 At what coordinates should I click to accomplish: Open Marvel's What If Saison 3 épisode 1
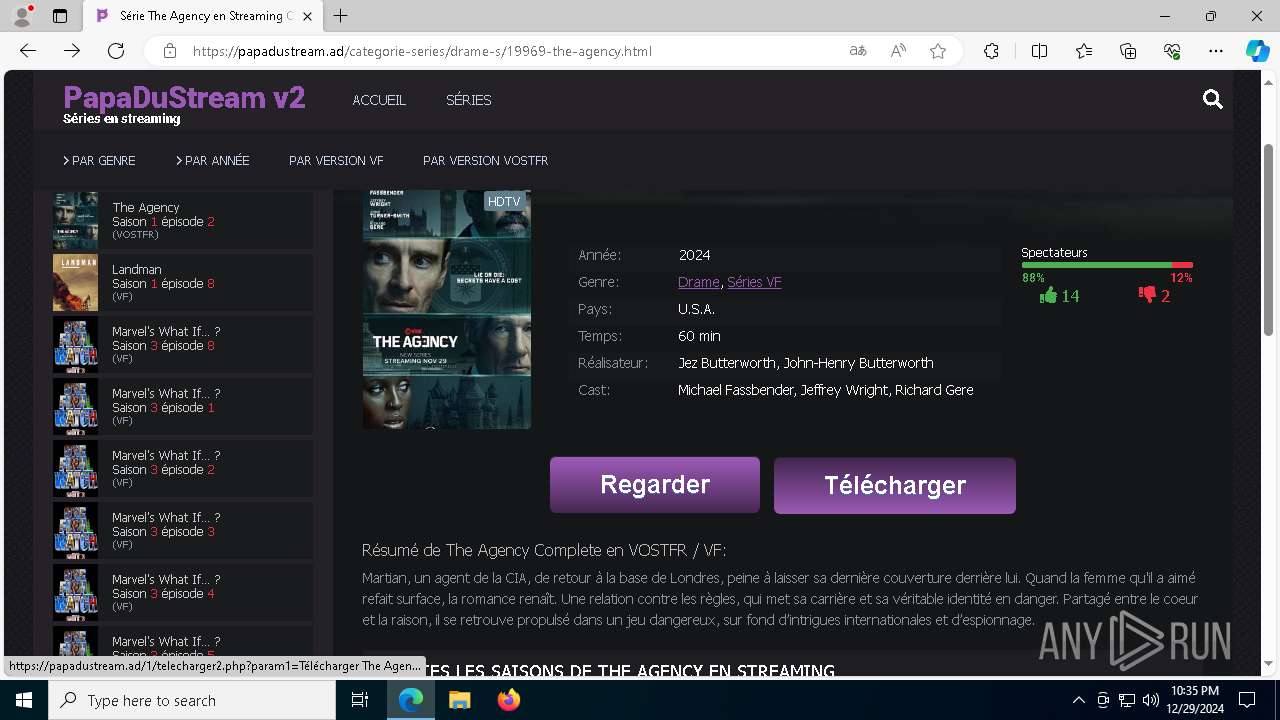[183, 407]
